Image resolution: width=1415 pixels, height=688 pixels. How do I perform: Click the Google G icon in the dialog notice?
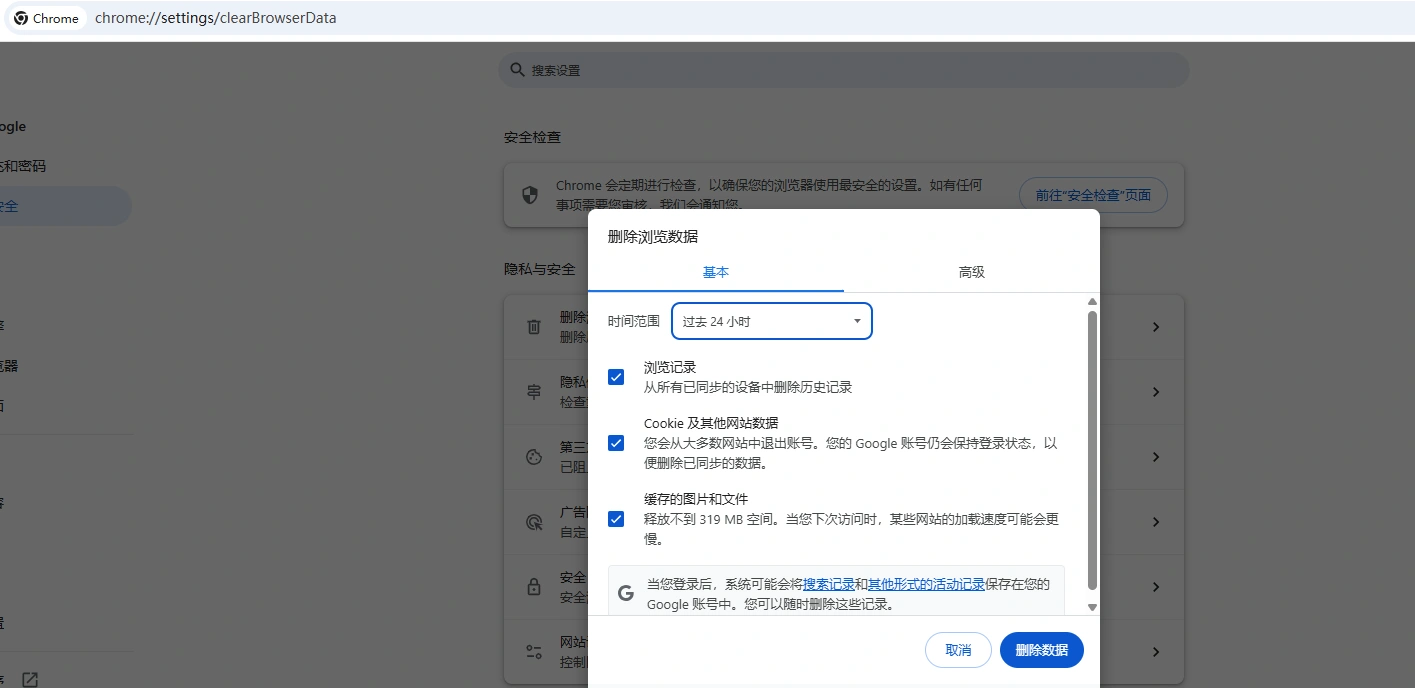click(x=625, y=591)
